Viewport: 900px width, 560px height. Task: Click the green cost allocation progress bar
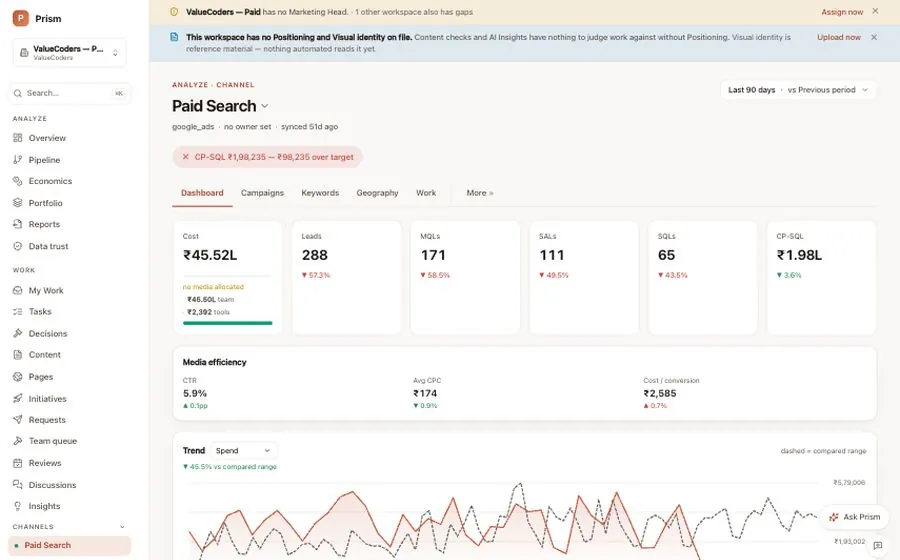click(227, 323)
